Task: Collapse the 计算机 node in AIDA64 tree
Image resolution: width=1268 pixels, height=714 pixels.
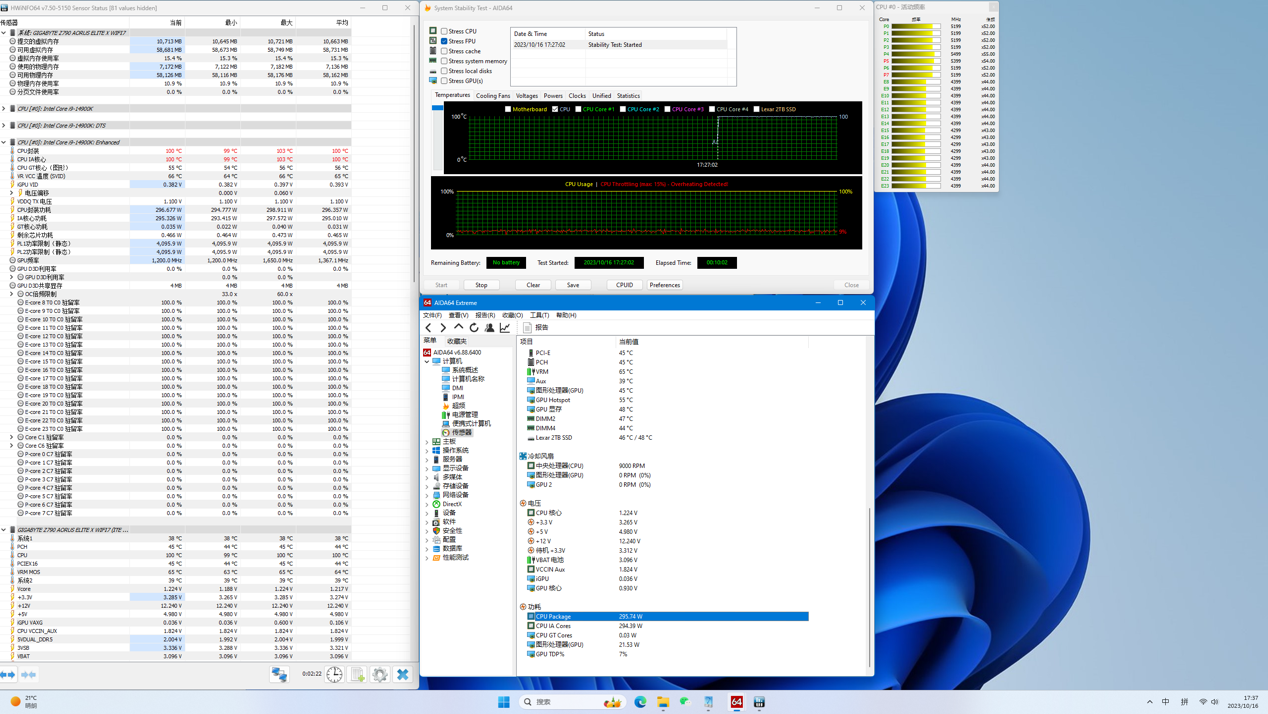Action: click(x=427, y=361)
